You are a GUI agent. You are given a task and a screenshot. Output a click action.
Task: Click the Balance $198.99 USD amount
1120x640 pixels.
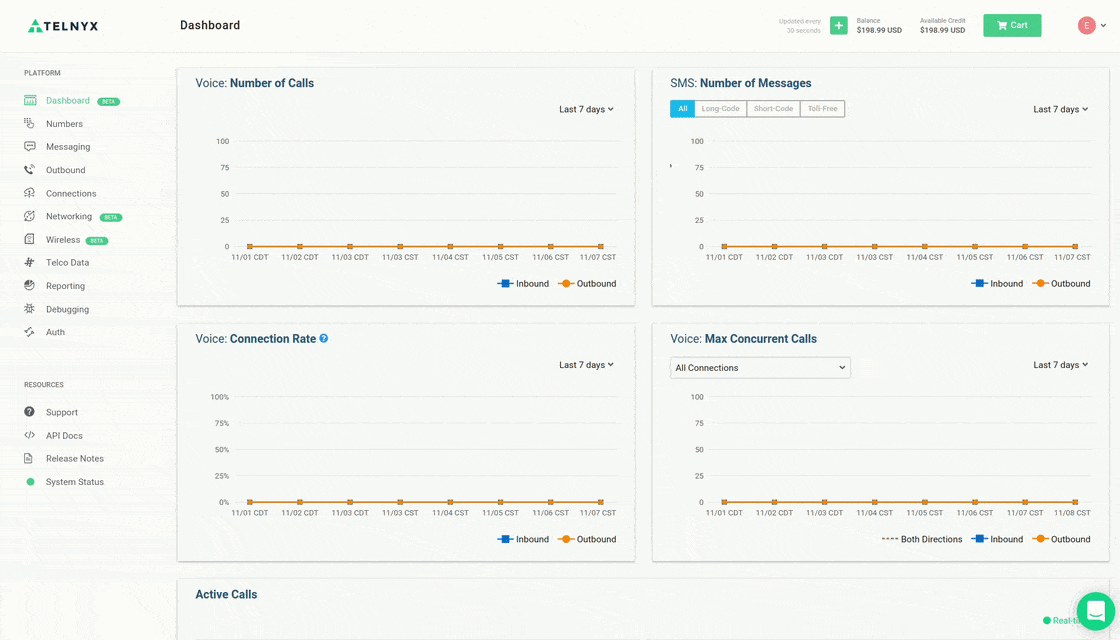pyautogui.click(x=879, y=31)
